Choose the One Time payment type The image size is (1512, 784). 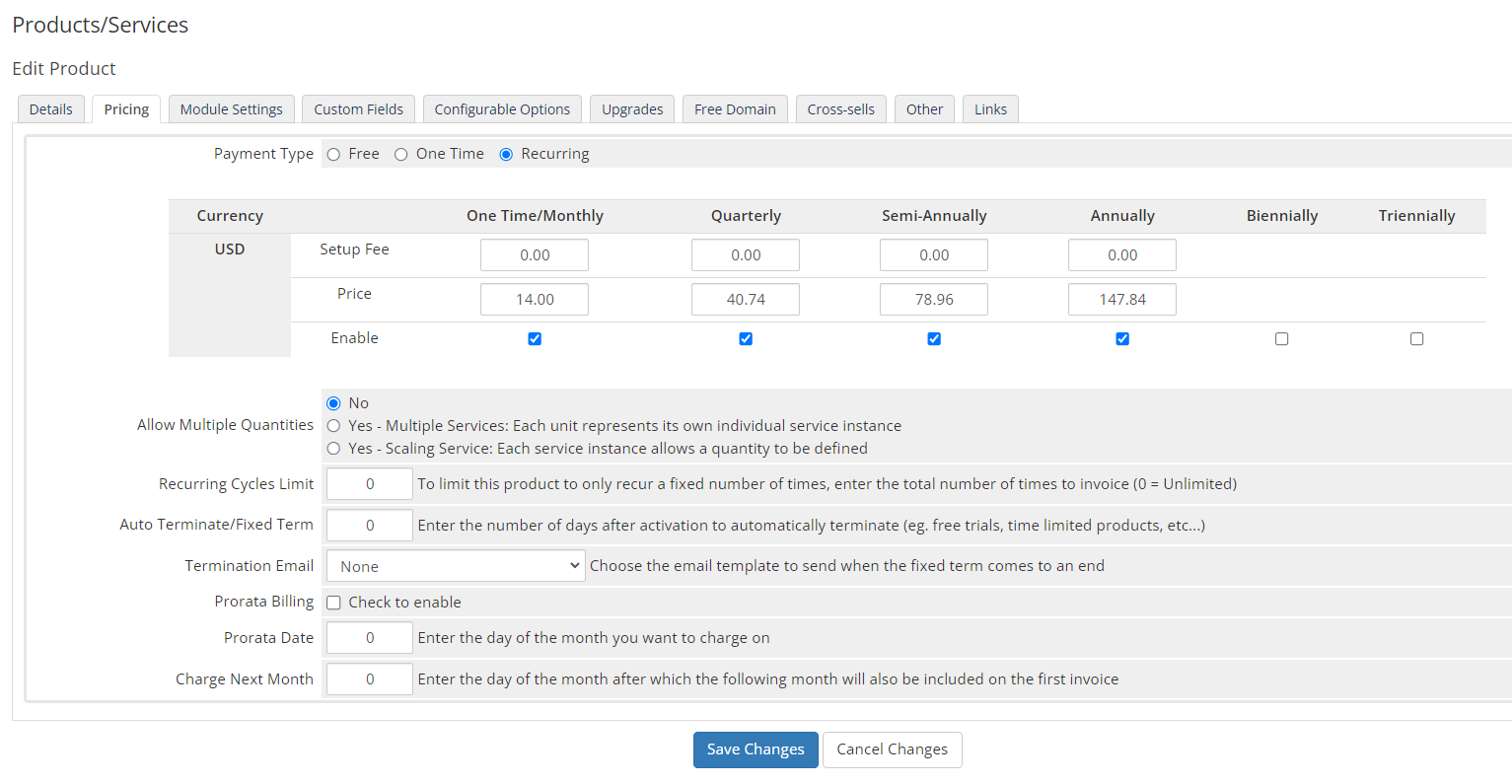point(401,155)
